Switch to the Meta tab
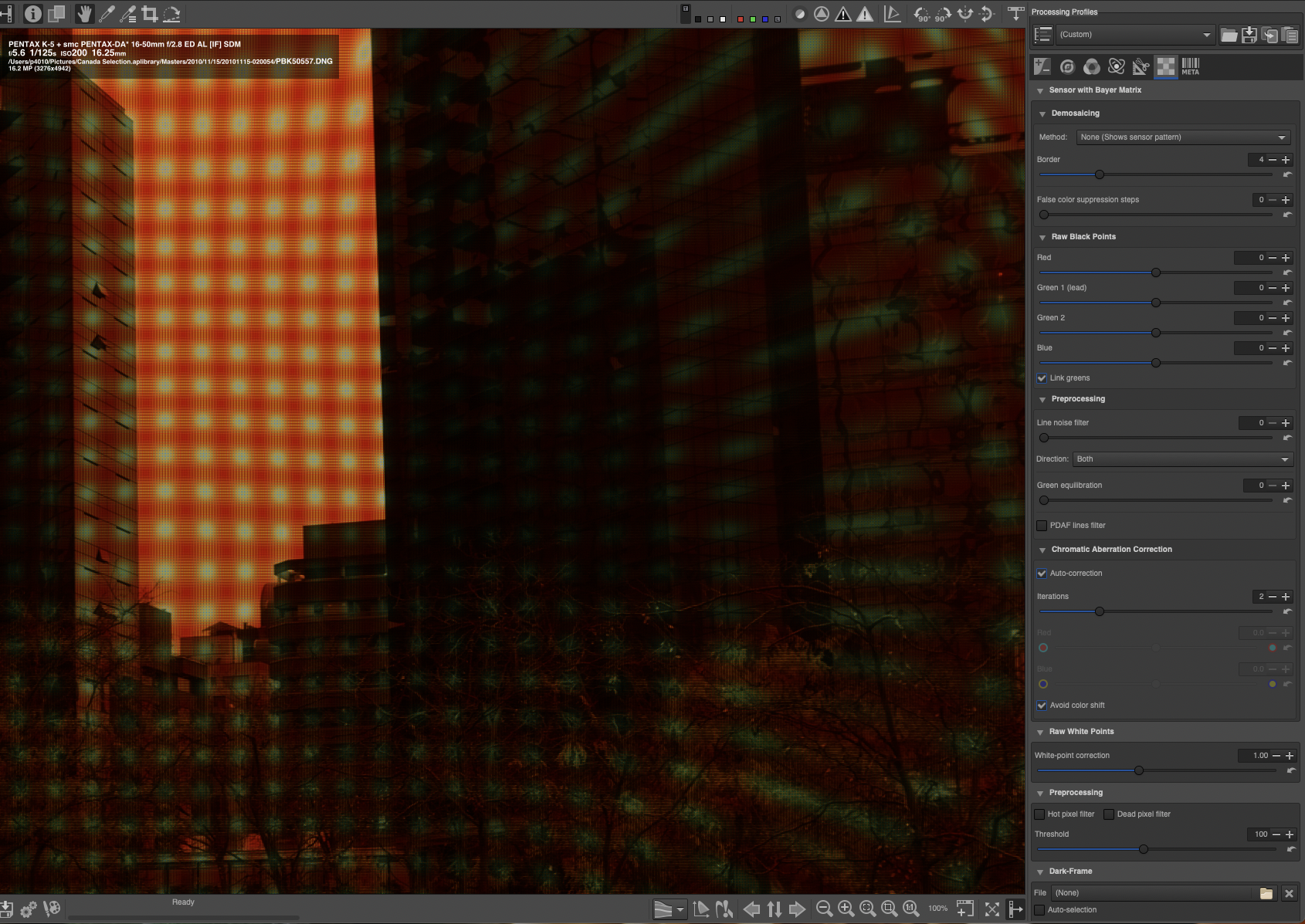The height and width of the screenshot is (924, 1305). click(1190, 66)
